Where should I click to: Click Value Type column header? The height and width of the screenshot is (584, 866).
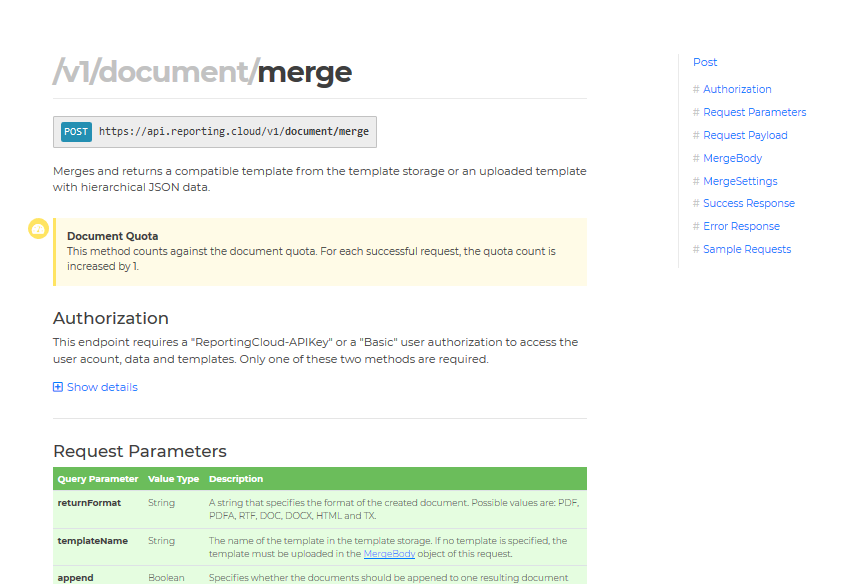pos(173,479)
